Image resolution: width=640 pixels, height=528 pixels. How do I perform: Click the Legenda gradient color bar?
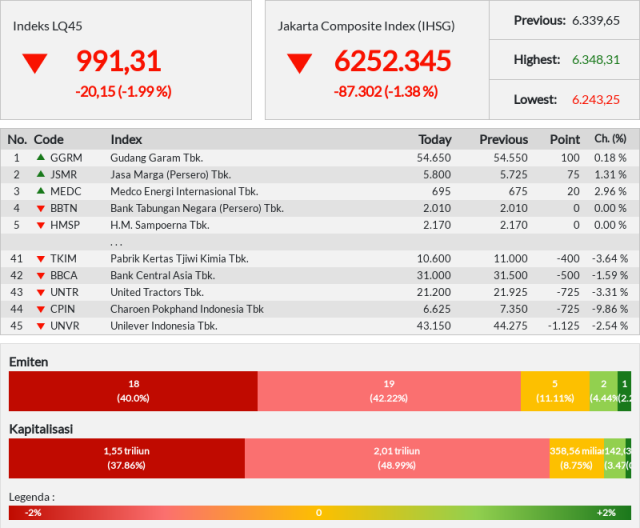coord(320,513)
